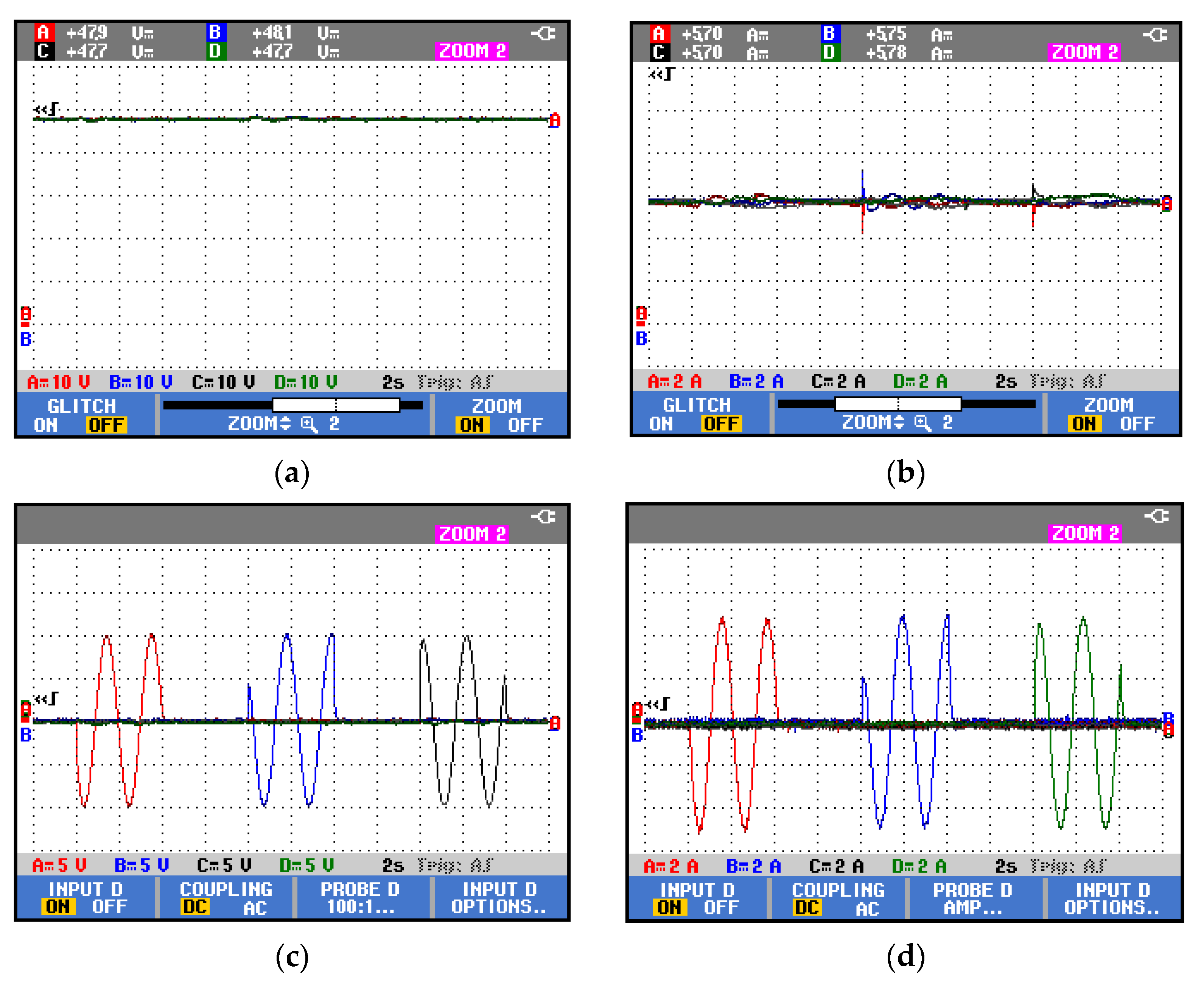Click the zoom position bar in panel (a)

(x=292, y=405)
